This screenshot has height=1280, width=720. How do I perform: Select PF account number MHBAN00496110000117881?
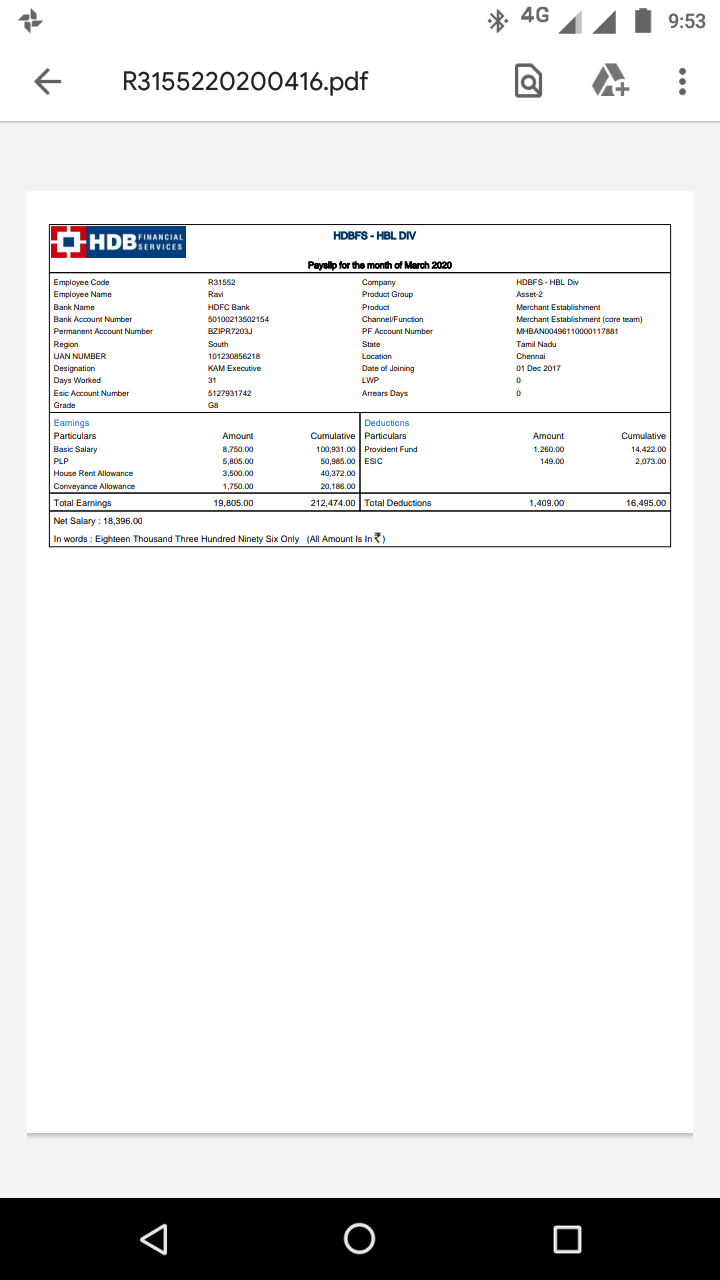(567, 331)
